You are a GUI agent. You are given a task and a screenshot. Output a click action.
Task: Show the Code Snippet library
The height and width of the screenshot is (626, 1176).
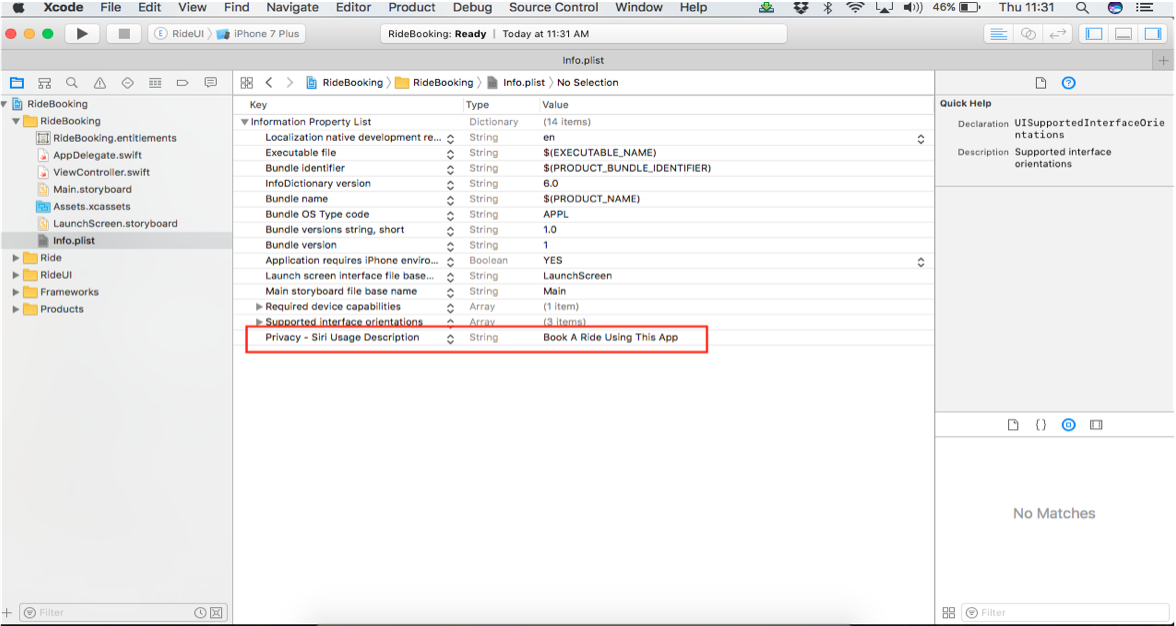[1041, 425]
